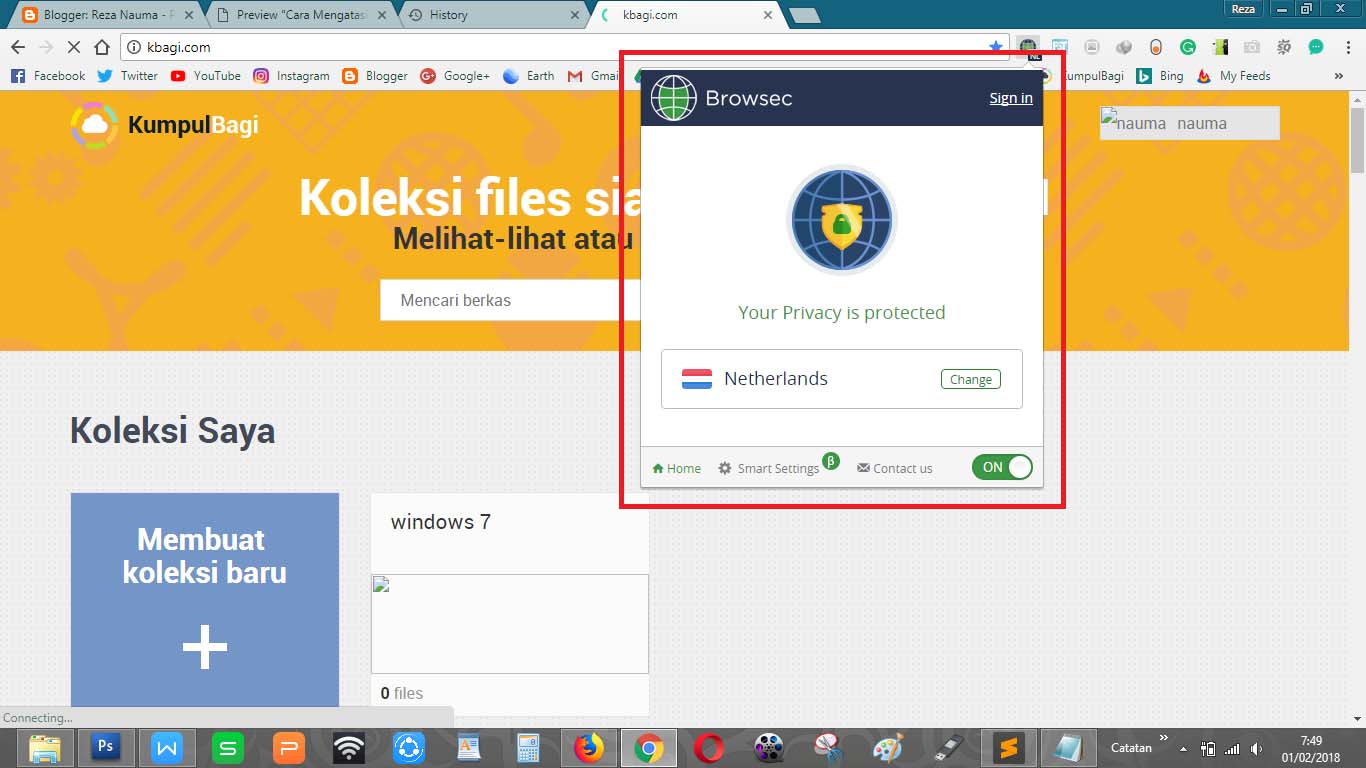The height and width of the screenshot is (768, 1366).
Task: Close the History tab
Action: click(575, 15)
